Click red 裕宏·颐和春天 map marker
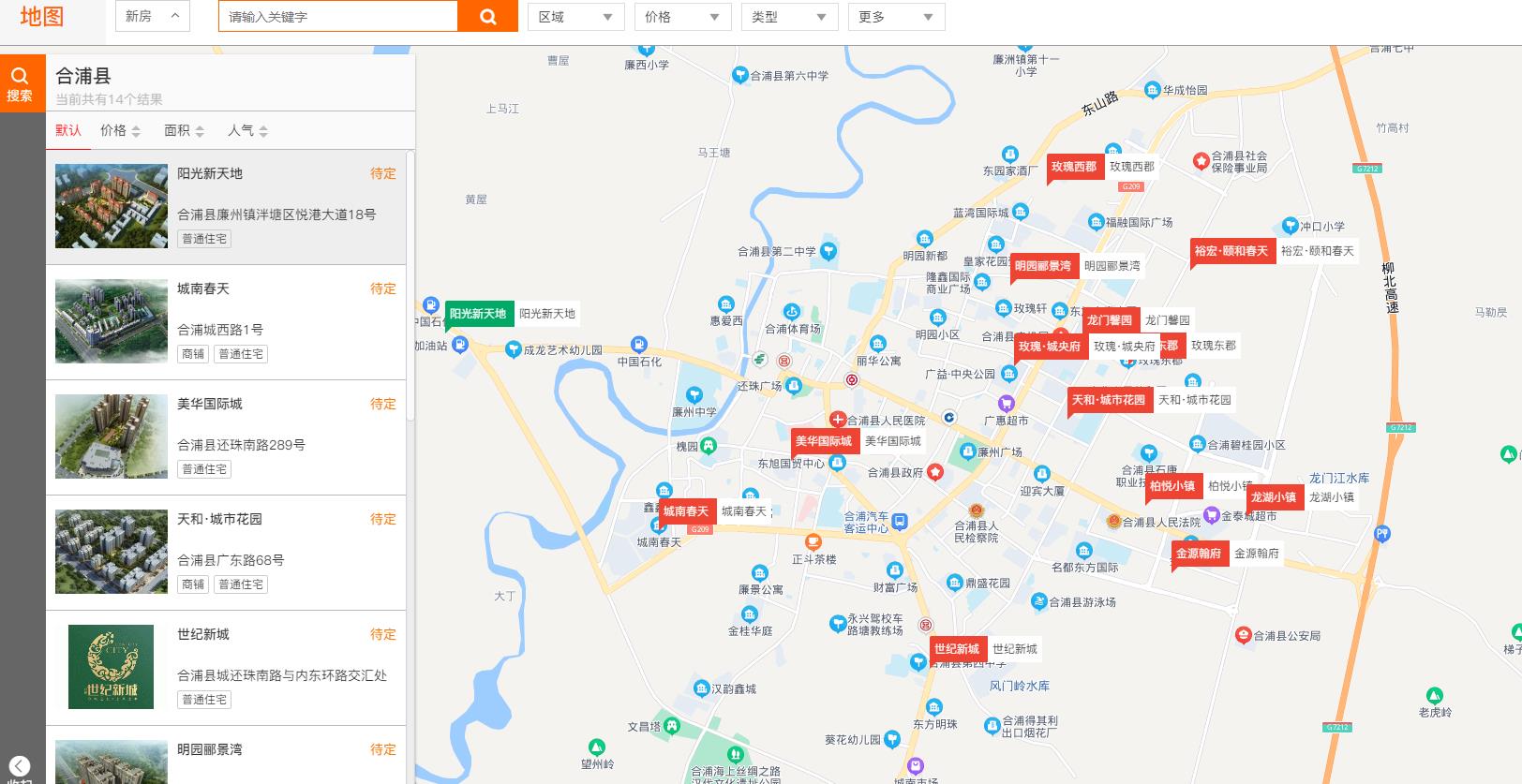 (x=1231, y=252)
